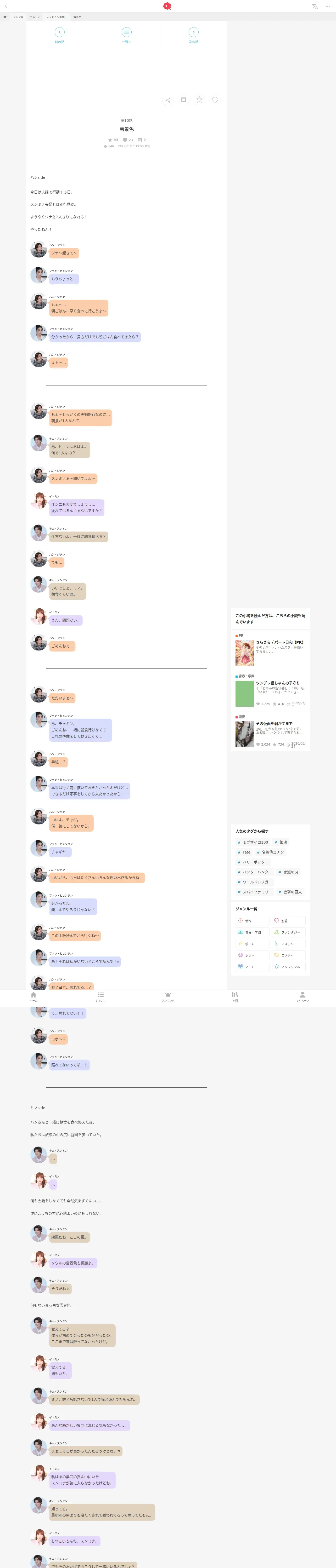Open the ホラー genre
The width and height of the screenshot is (336, 1568).
(253, 955)
